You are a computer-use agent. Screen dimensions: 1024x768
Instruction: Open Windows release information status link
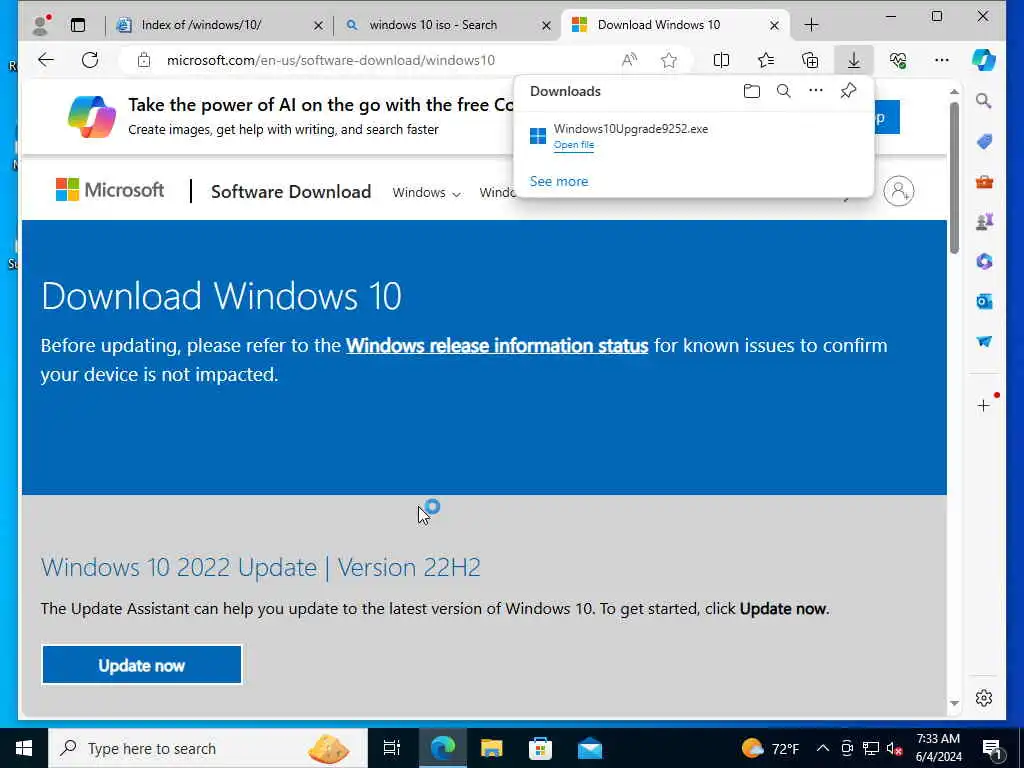point(497,345)
